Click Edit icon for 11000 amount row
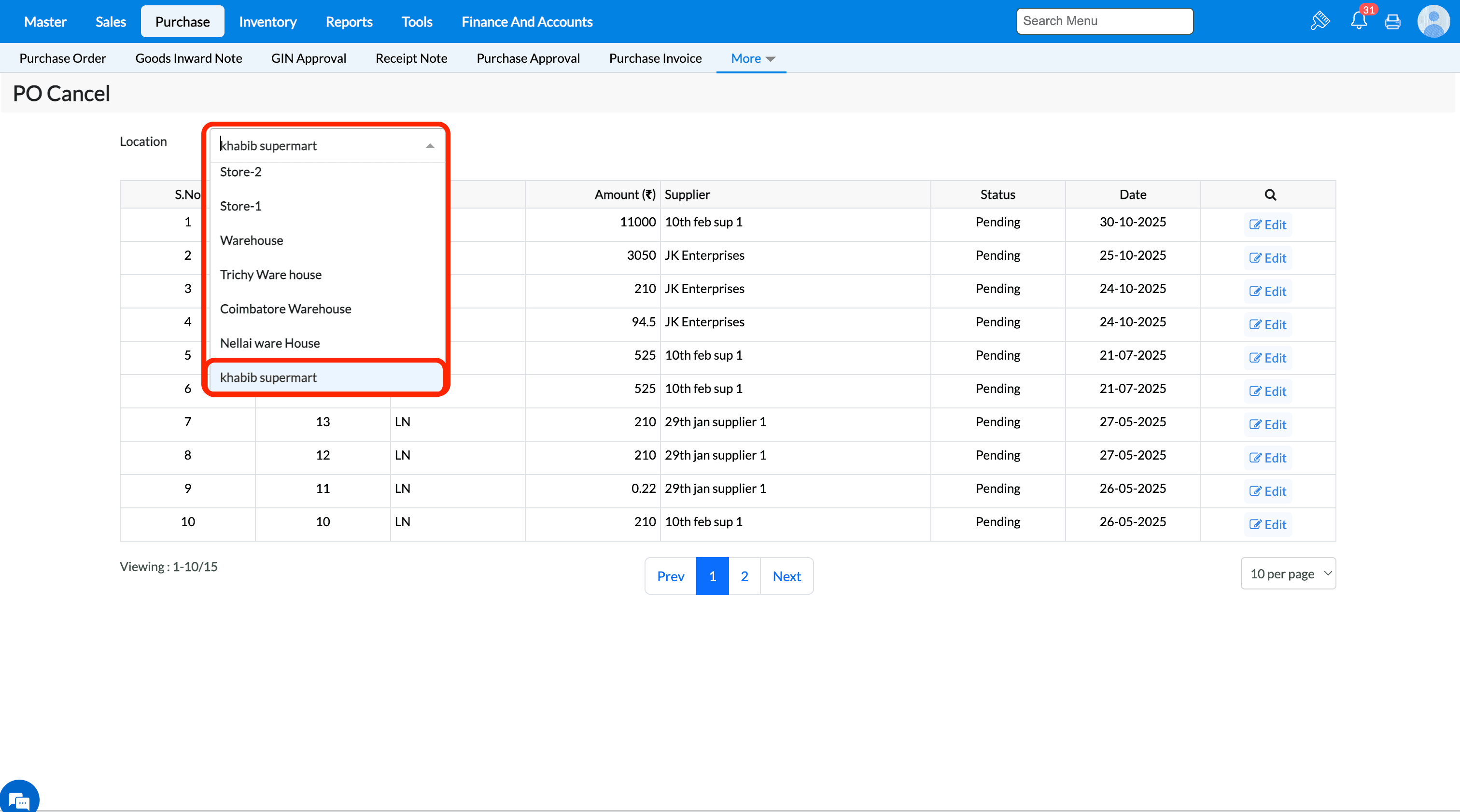This screenshot has height=812, width=1460. click(1268, 225)
